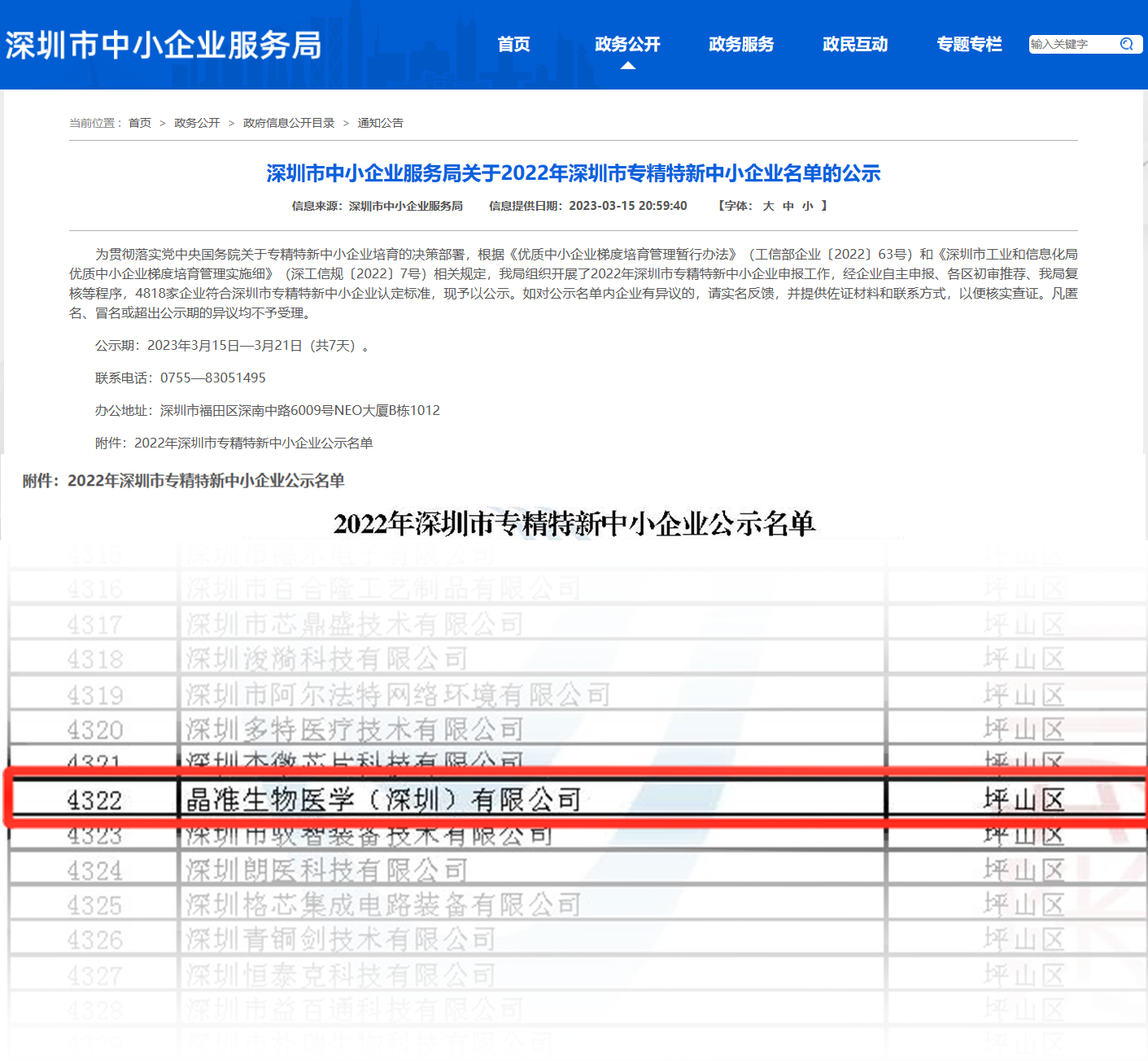This screenshot has height=1061, width=1148.
Task: Go to breadcrumb 政府信息公开目录 link
Action: pyautogui.click(x=289, y=123)
